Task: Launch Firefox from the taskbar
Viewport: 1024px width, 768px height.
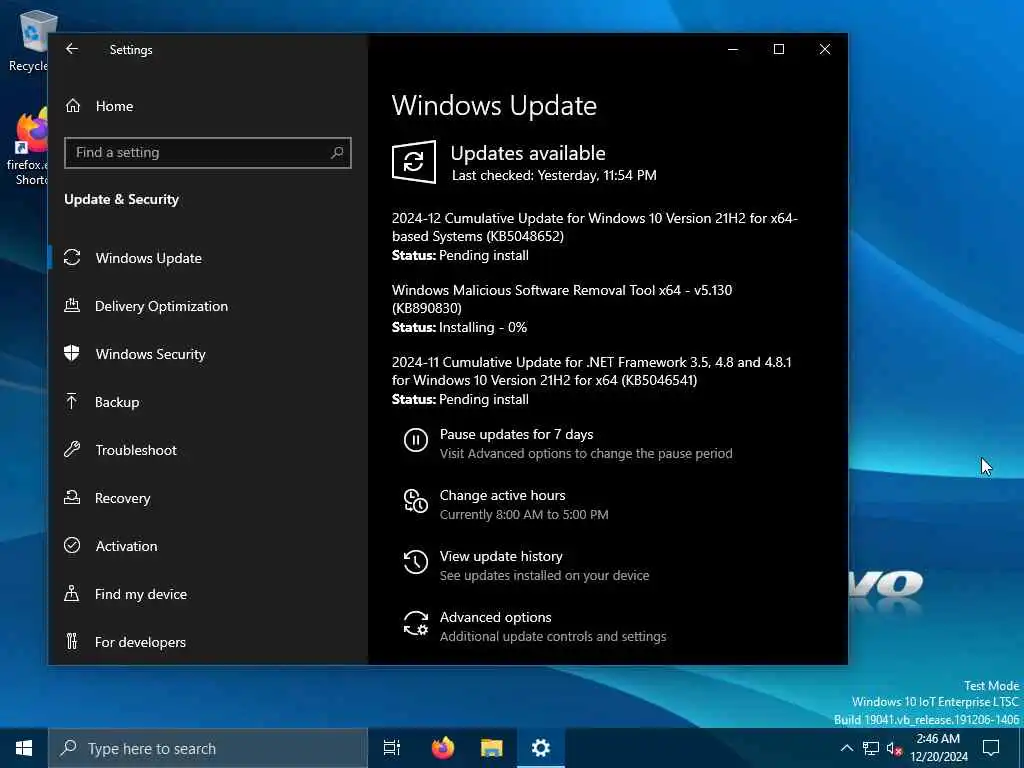Action: (x=443, y=748)
